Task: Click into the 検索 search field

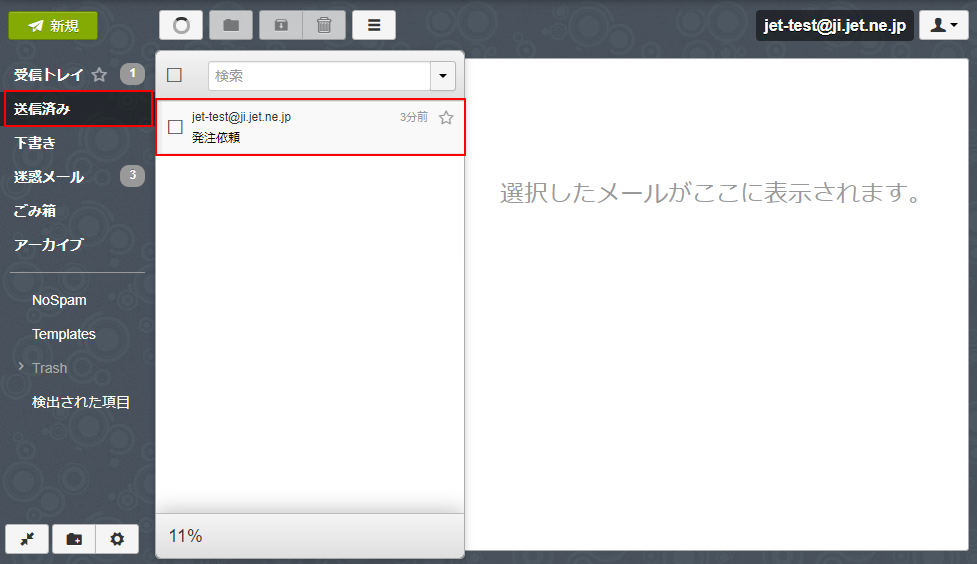Action: coord(318,76)
